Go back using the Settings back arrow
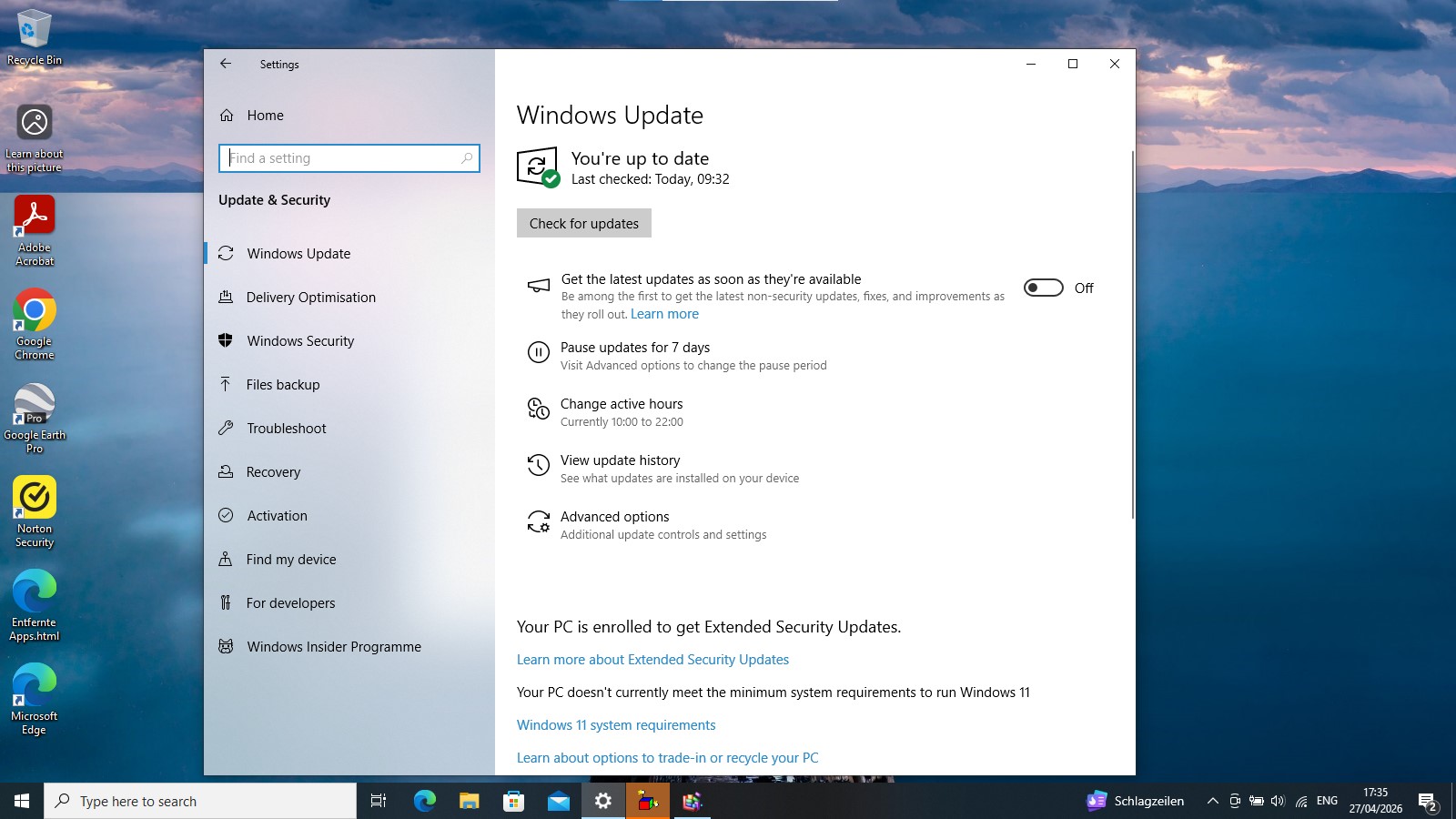Image resolution: width=1456 pixels, height=819 pixels. click(x=226, y=64)
